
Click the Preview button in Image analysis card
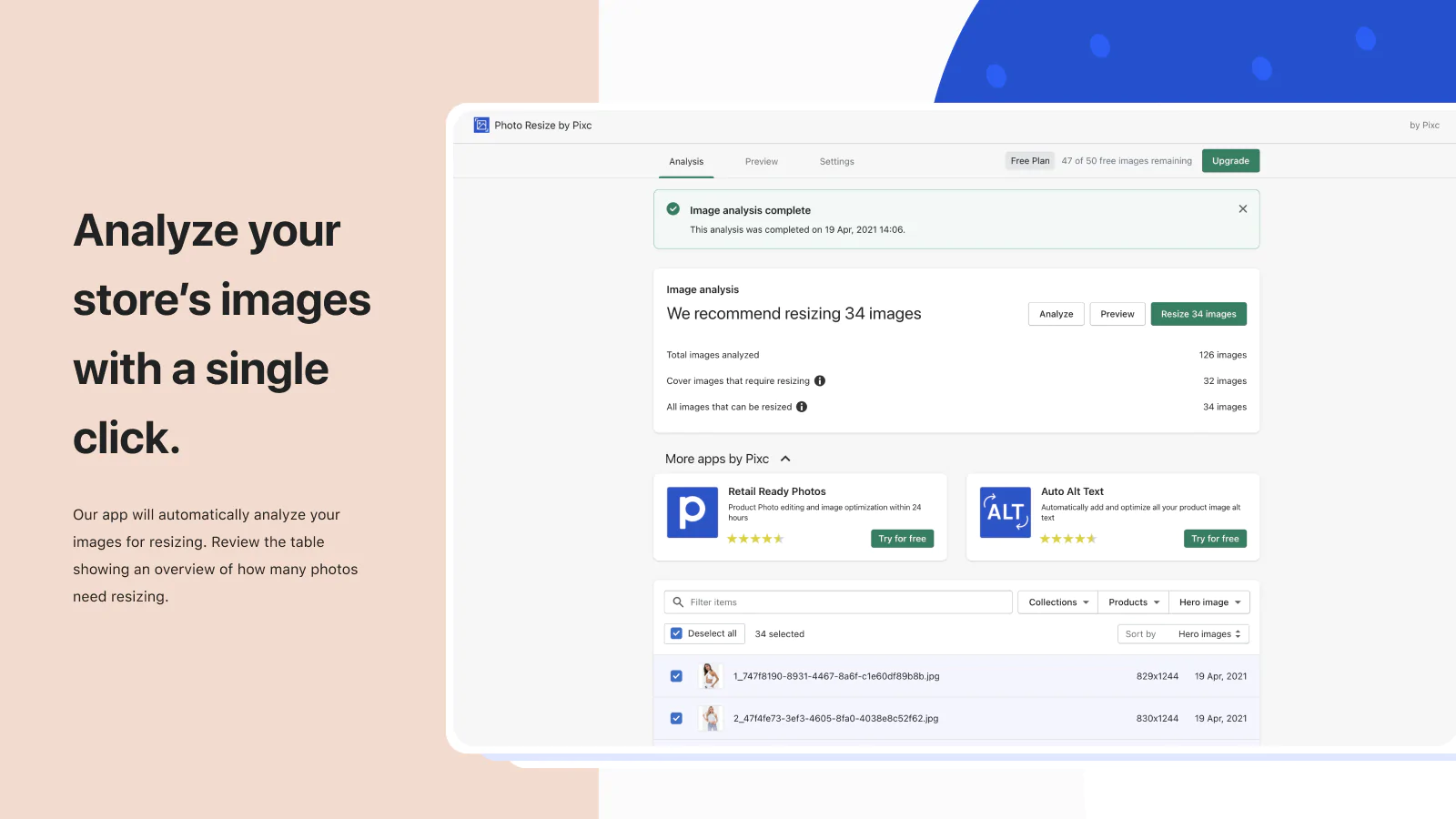click(x=1117, y=314)
